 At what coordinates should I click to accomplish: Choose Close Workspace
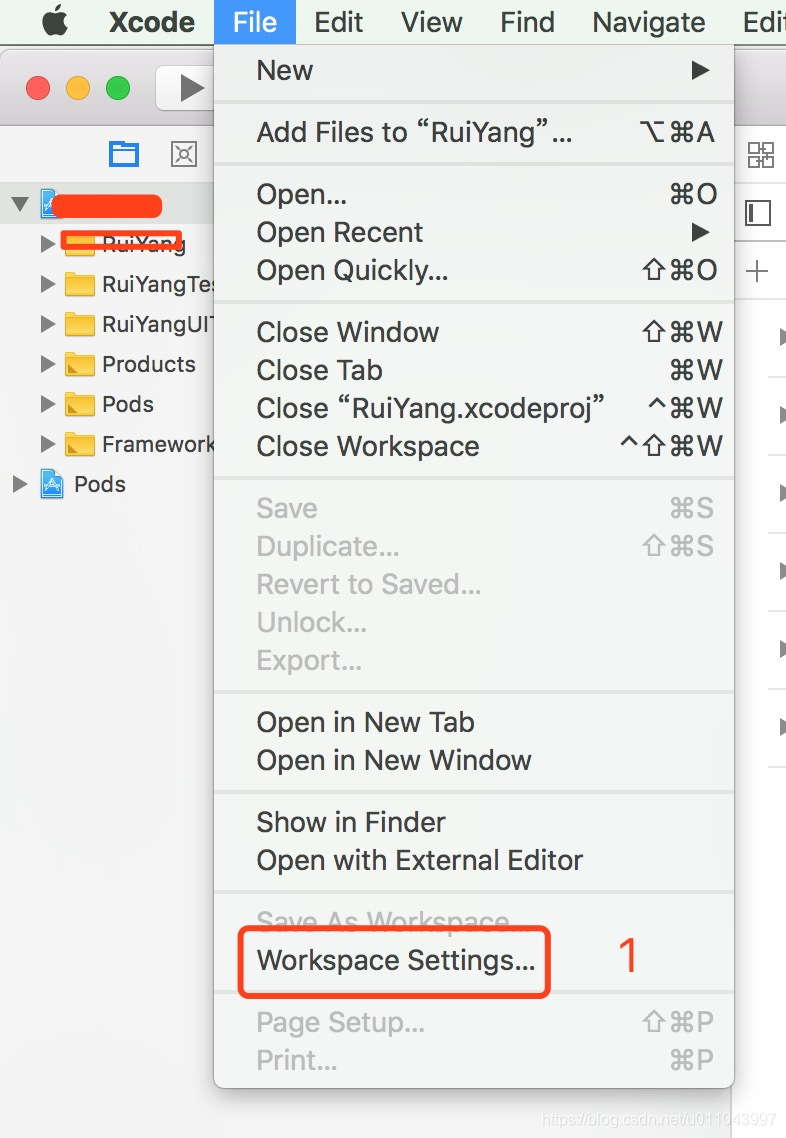coord(474,446)
